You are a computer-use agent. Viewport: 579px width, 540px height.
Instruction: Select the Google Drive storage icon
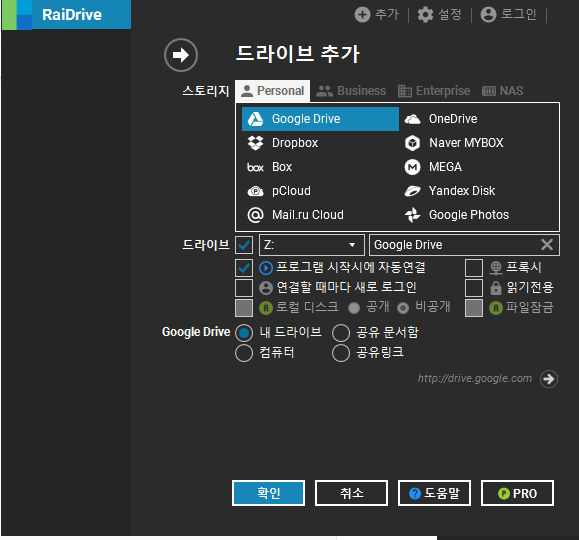point(255,119)
